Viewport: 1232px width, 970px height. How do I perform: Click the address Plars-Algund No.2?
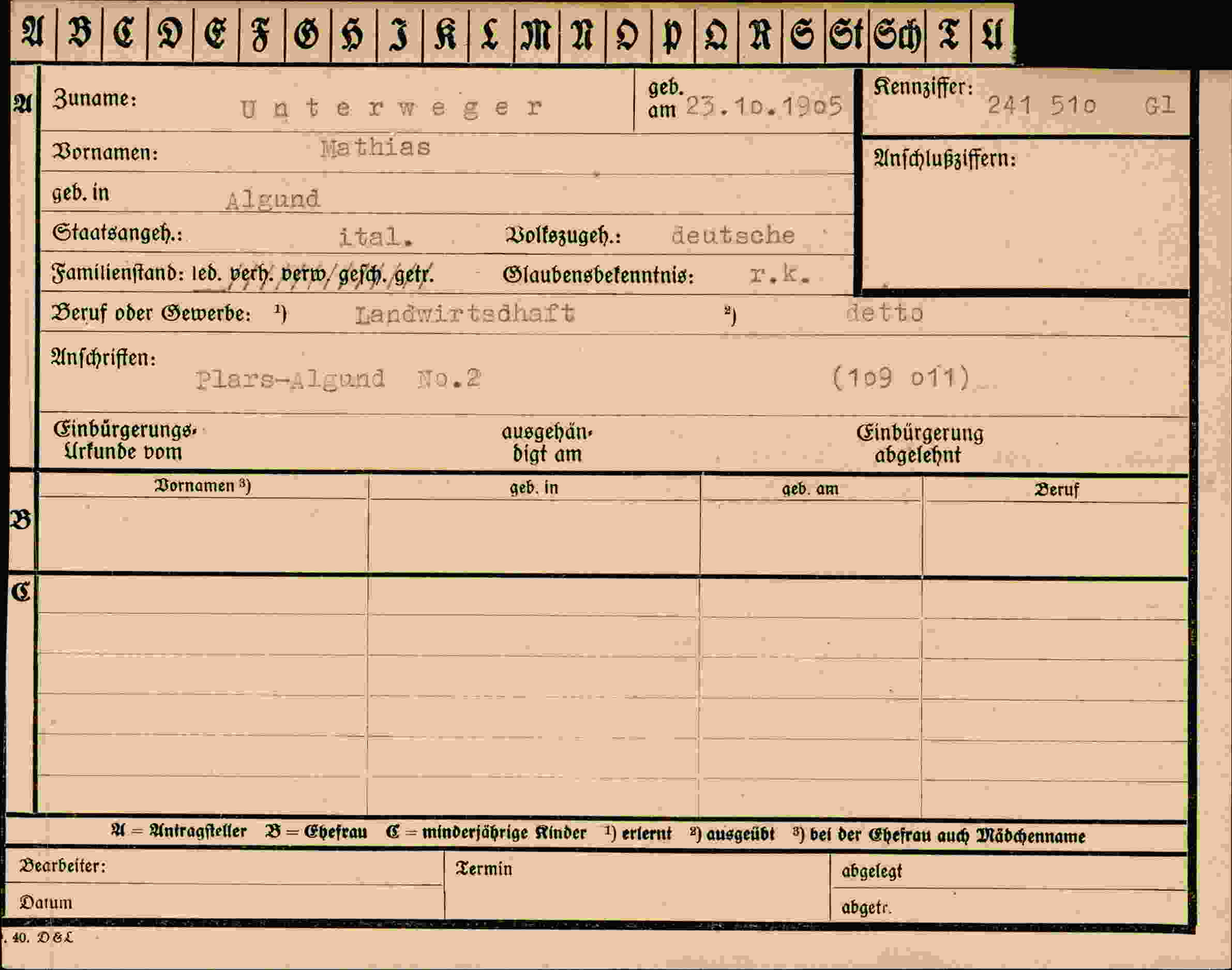339,379
